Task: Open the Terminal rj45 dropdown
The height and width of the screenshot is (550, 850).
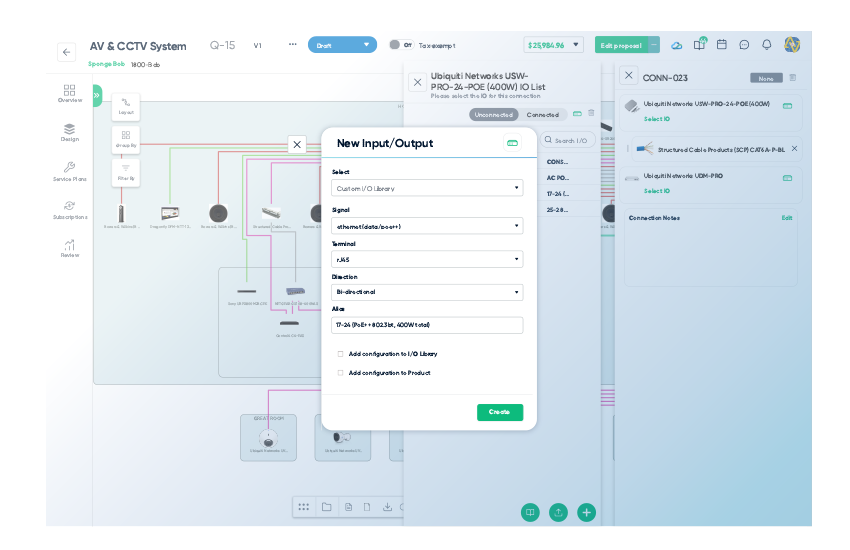Action: (x=427, y=259)
